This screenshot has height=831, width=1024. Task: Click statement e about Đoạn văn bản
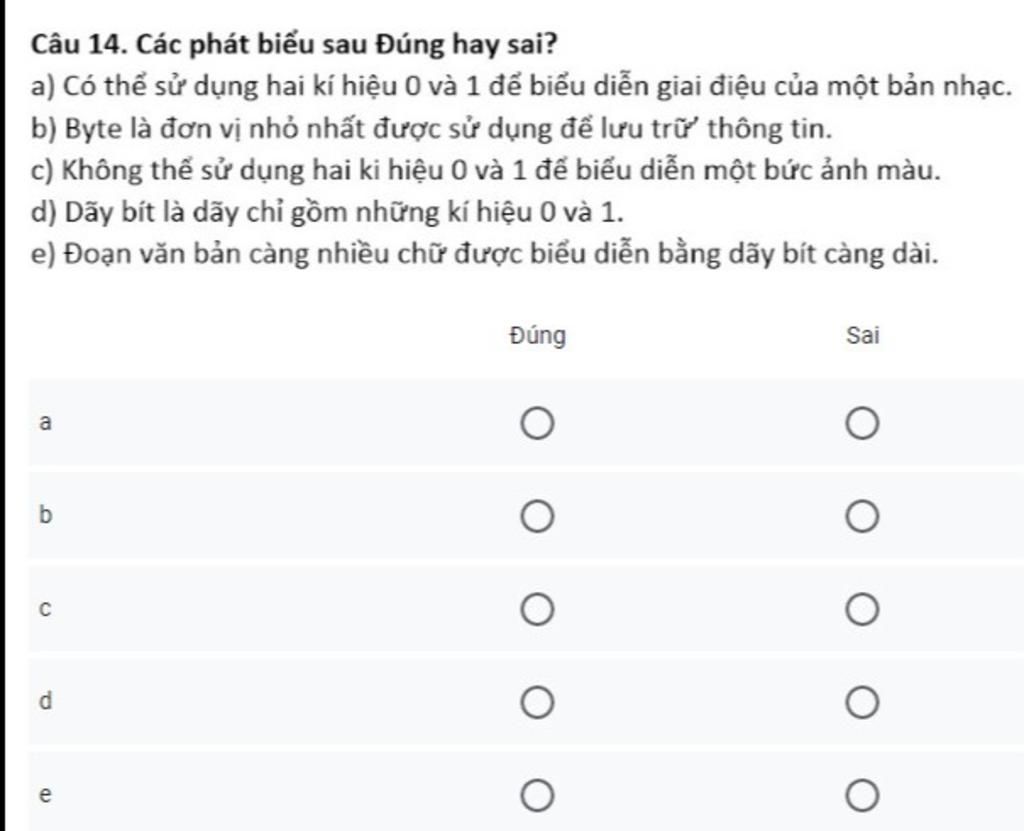[x=484, y=254]
